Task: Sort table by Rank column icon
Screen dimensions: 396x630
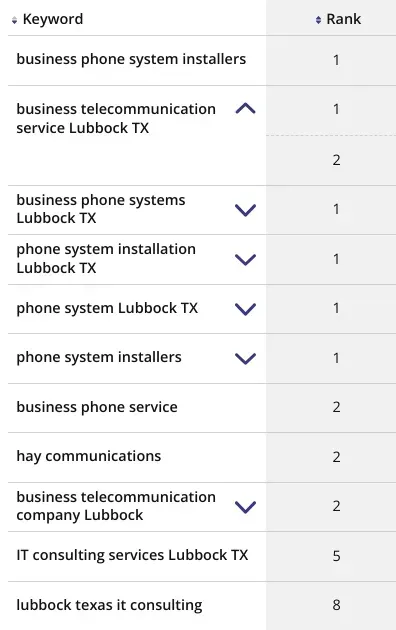Action: tap(318, 20)
